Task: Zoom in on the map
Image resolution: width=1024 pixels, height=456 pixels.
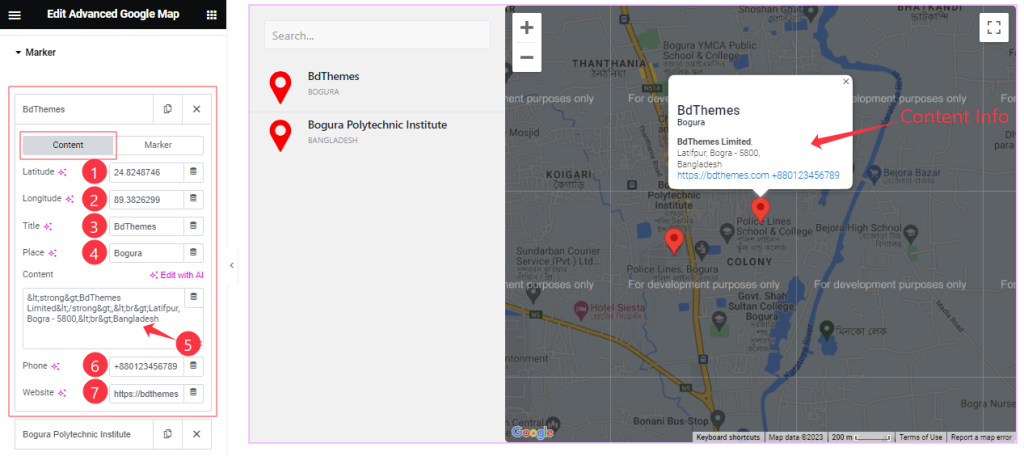Action: (526, 27)
